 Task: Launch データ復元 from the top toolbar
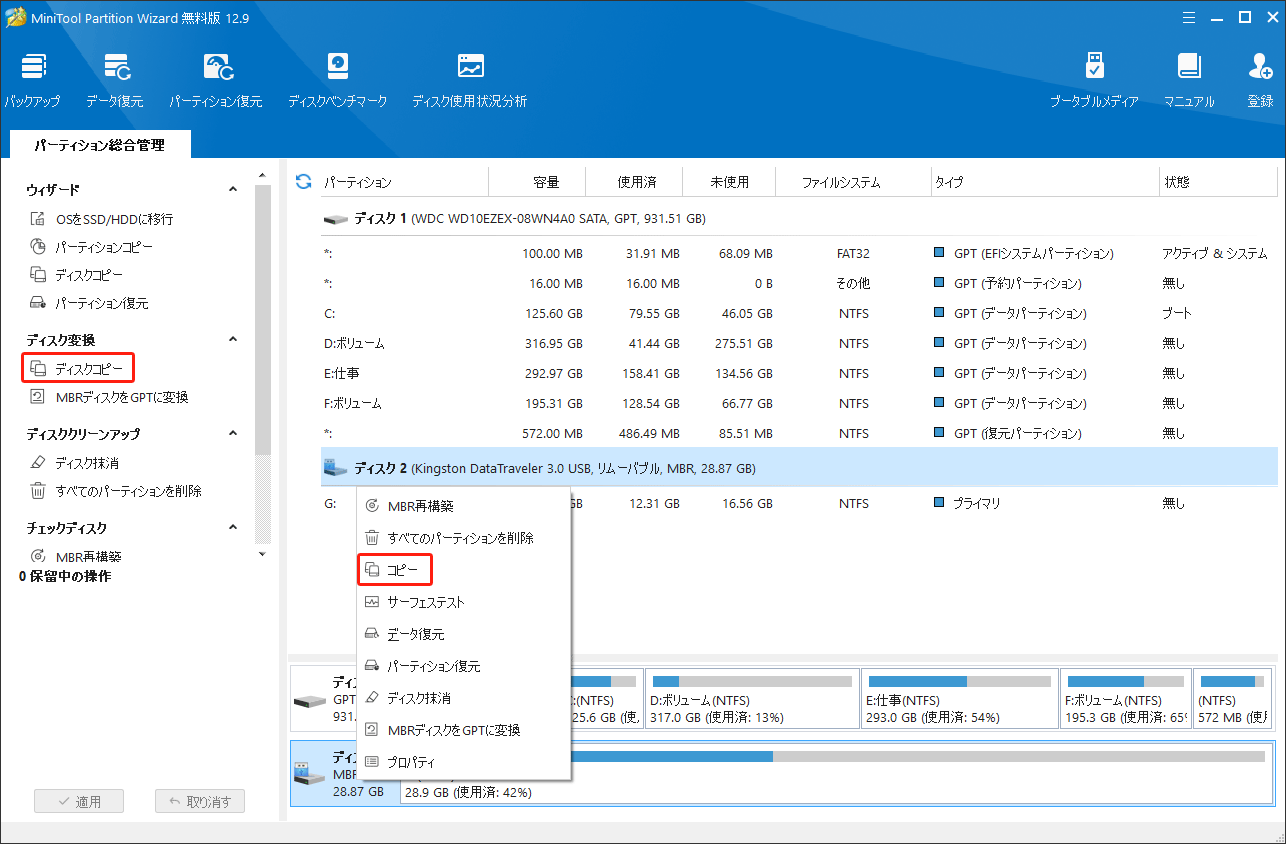[x=114, y=81]
